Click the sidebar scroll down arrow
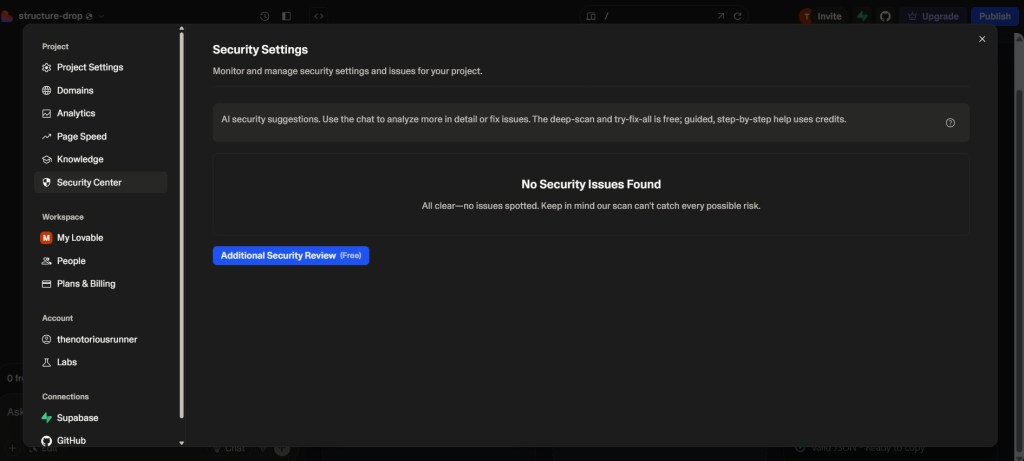The width and height of the screenshot is (1024, 461). (182, 443)
